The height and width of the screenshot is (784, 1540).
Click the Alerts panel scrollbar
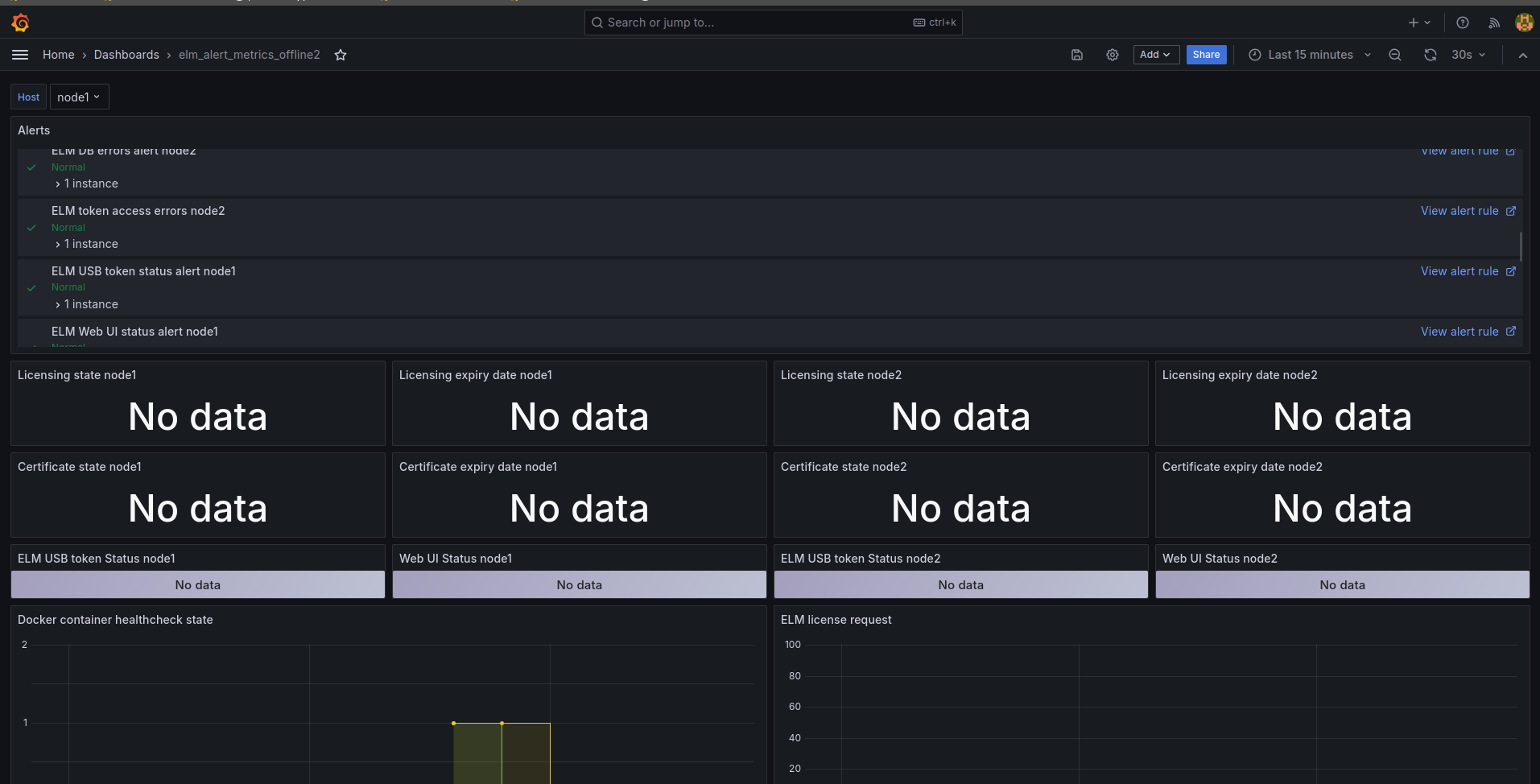1521,246
